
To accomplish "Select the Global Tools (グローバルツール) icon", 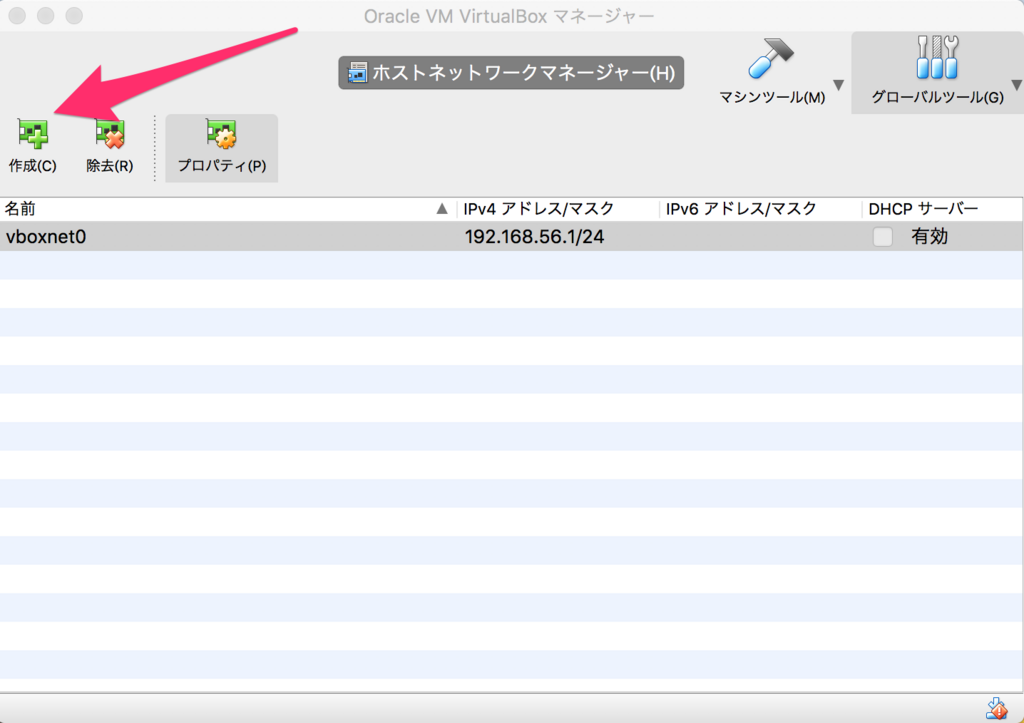I will tap(937, 57).
